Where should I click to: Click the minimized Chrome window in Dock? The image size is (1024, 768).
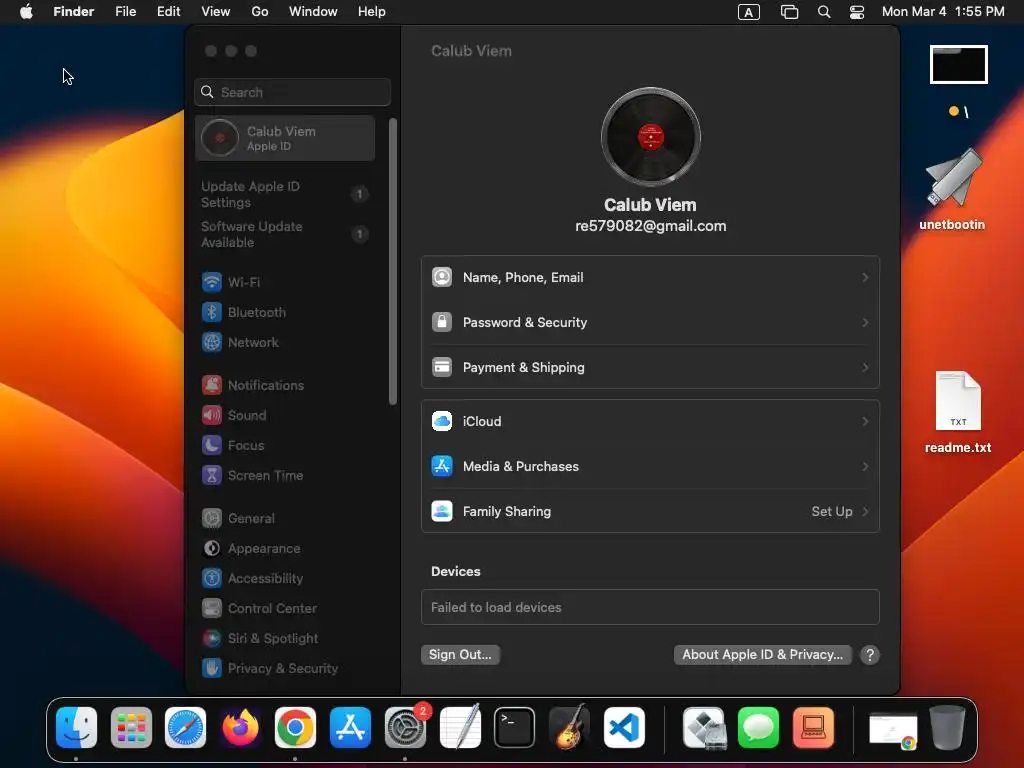click(x=893, y=730)
